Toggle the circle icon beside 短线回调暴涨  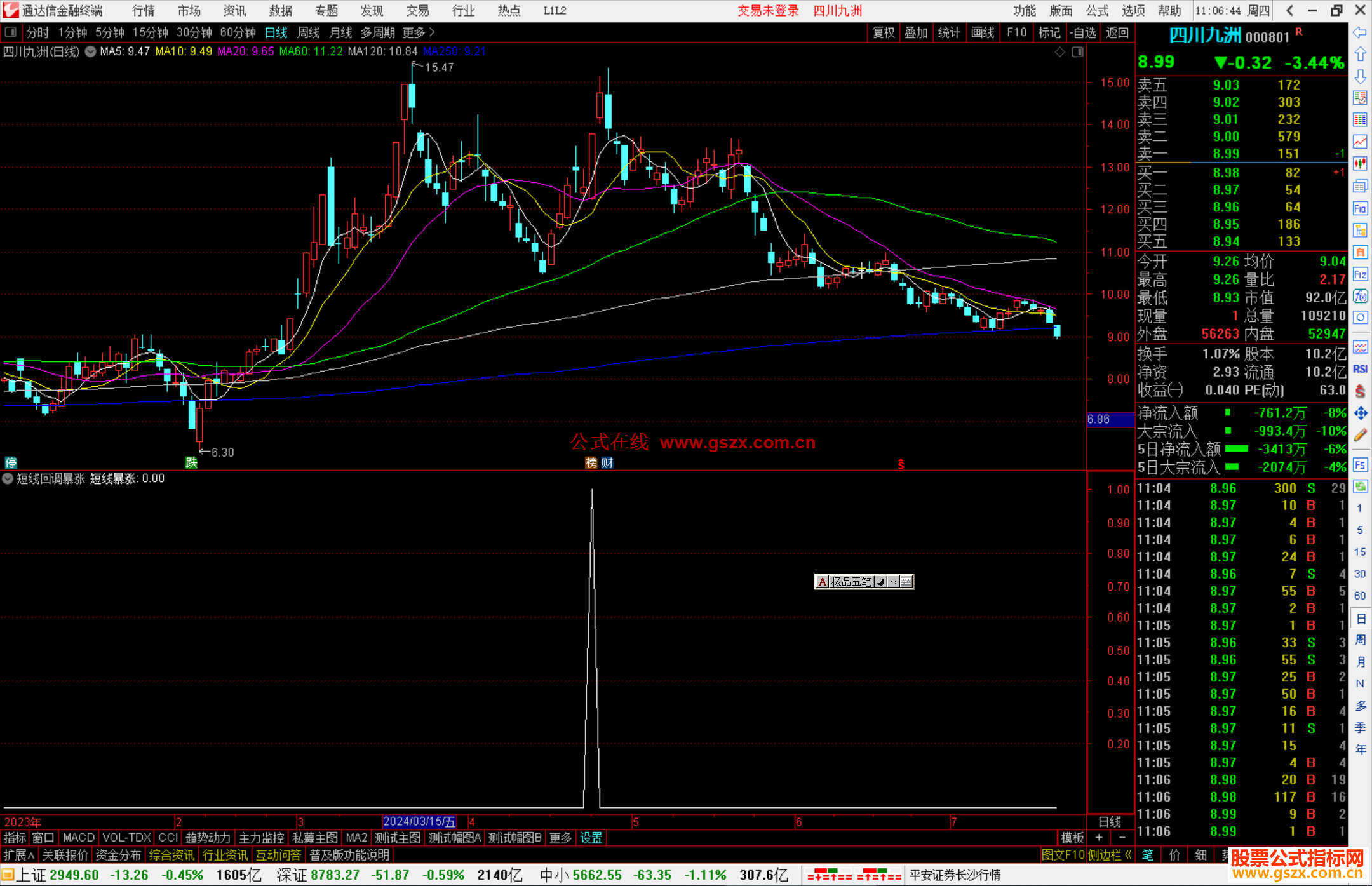tap(8, 479)
